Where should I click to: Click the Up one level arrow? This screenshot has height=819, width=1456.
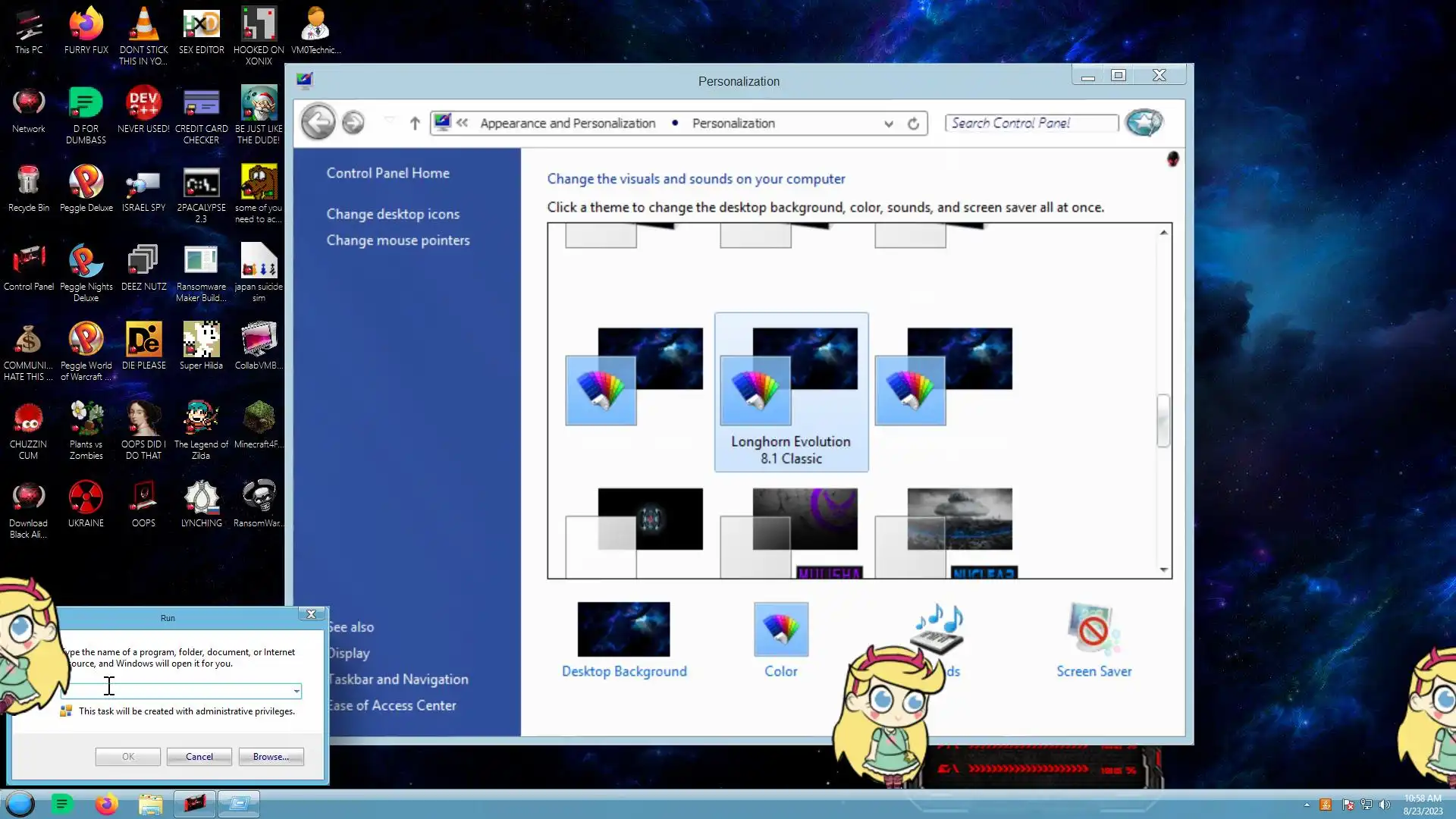point(414,123)
